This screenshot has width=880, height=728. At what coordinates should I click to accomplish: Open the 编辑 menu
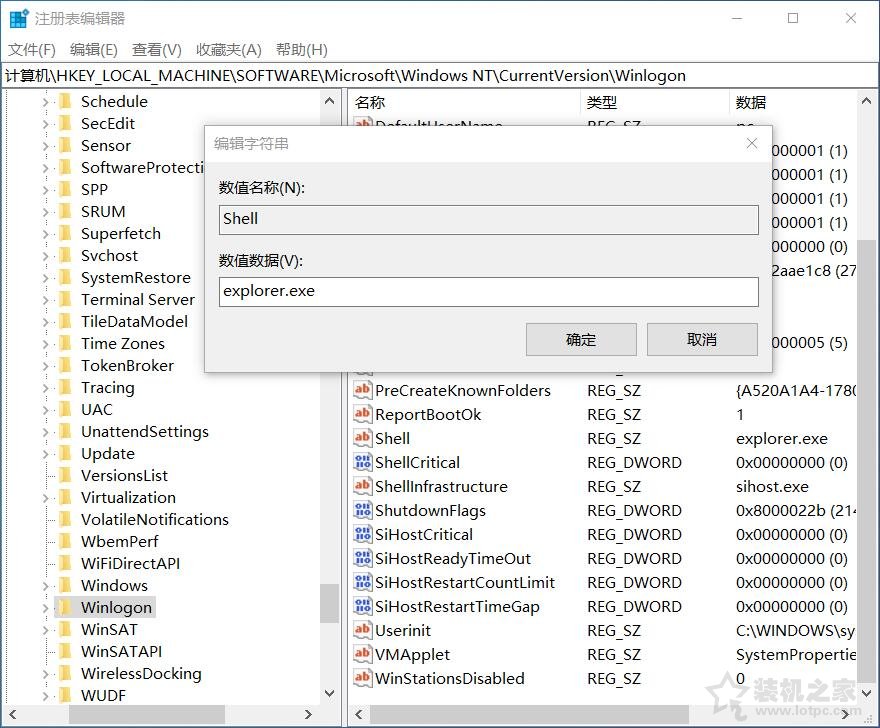pos(93,49)
